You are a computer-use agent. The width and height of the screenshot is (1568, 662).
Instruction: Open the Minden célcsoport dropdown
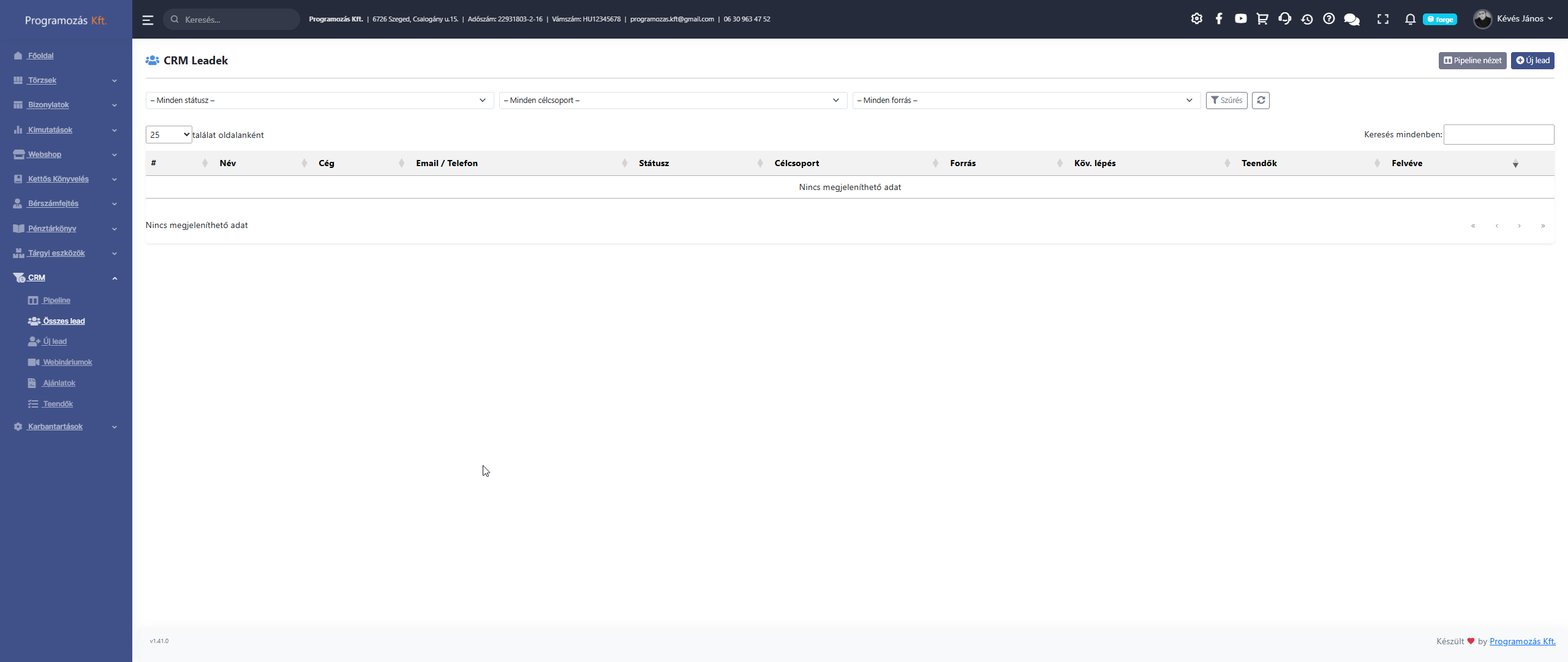673,100
